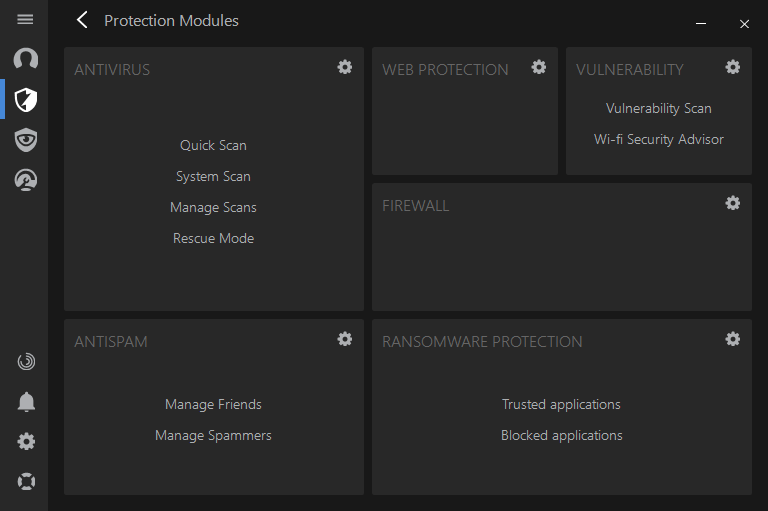Open the Privacy eye-shield sidebar icon
The image size is (768, 511).
[x=25, y=140]
